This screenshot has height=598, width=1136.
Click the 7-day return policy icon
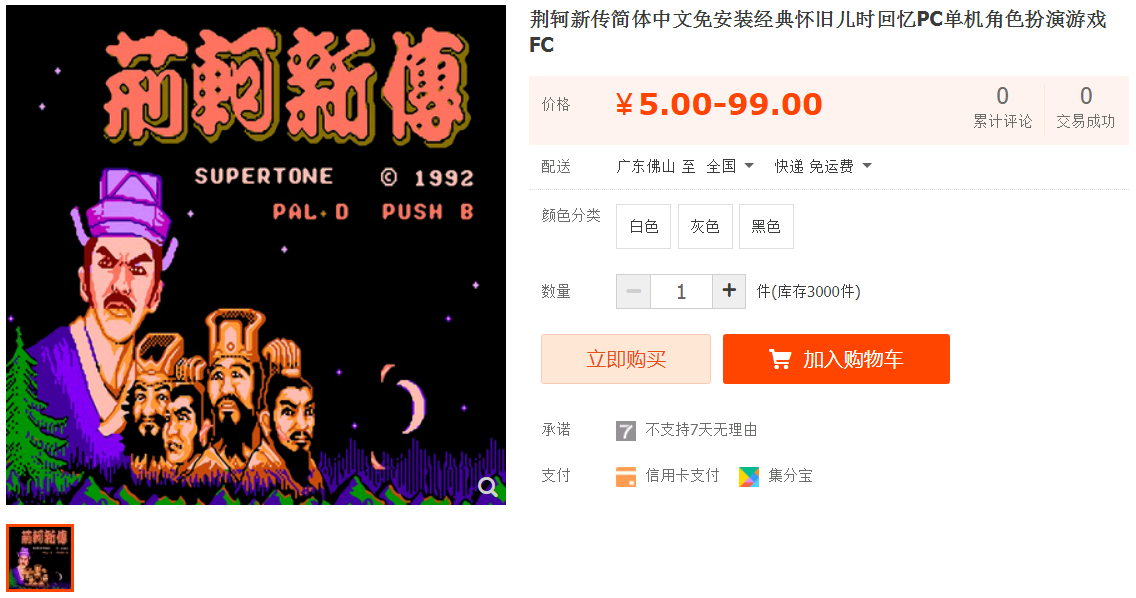click(x=625, y=431)
